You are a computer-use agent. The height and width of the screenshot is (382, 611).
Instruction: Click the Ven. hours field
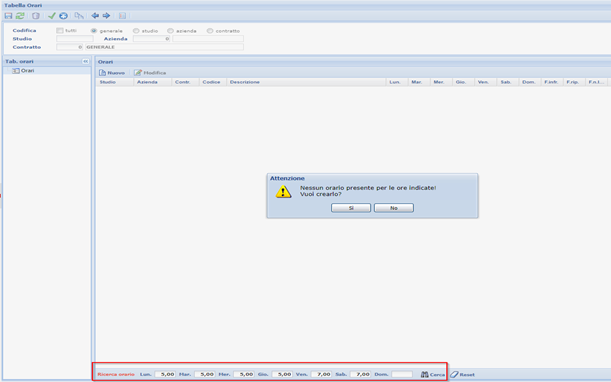point(321,374)
